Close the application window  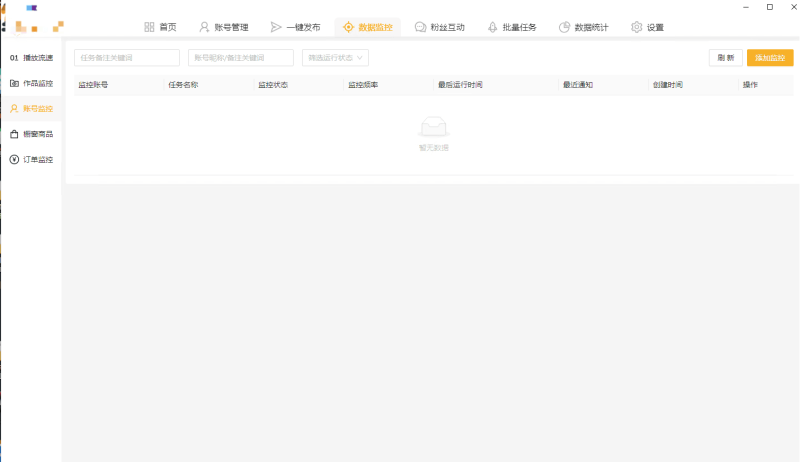point(794,7)
